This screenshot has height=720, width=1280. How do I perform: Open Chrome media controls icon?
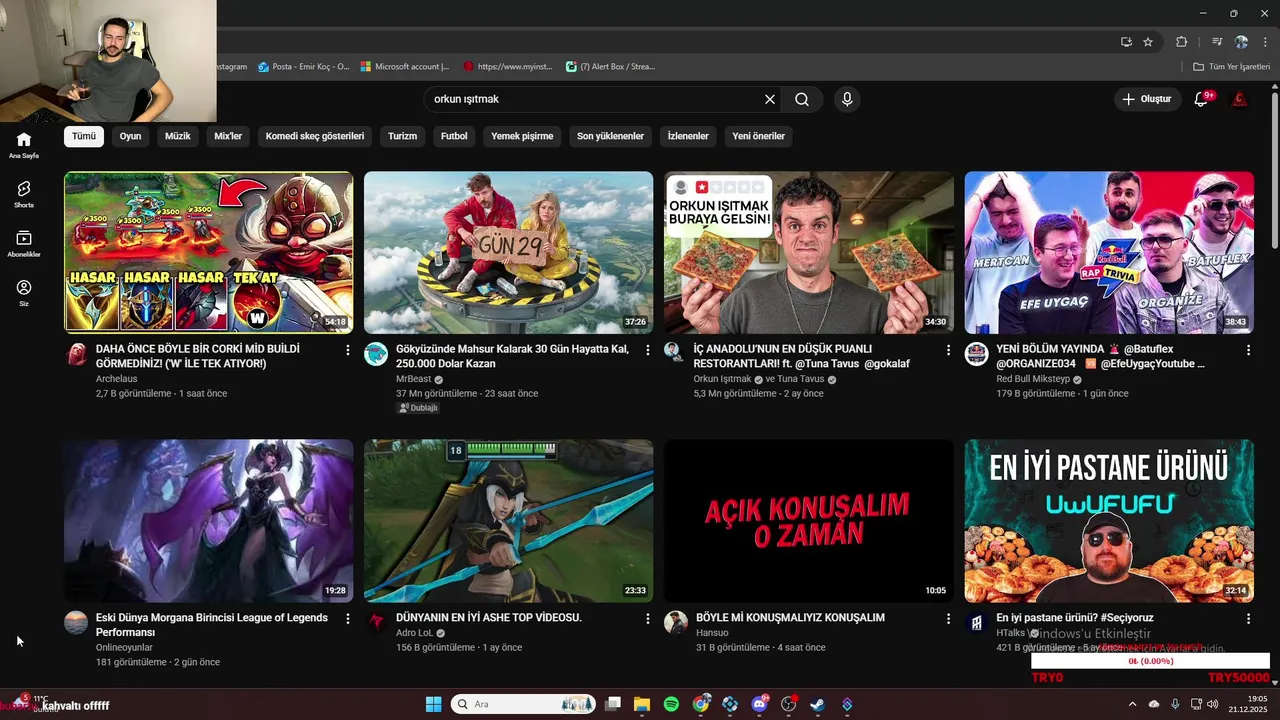click(x=1217, y=42)
